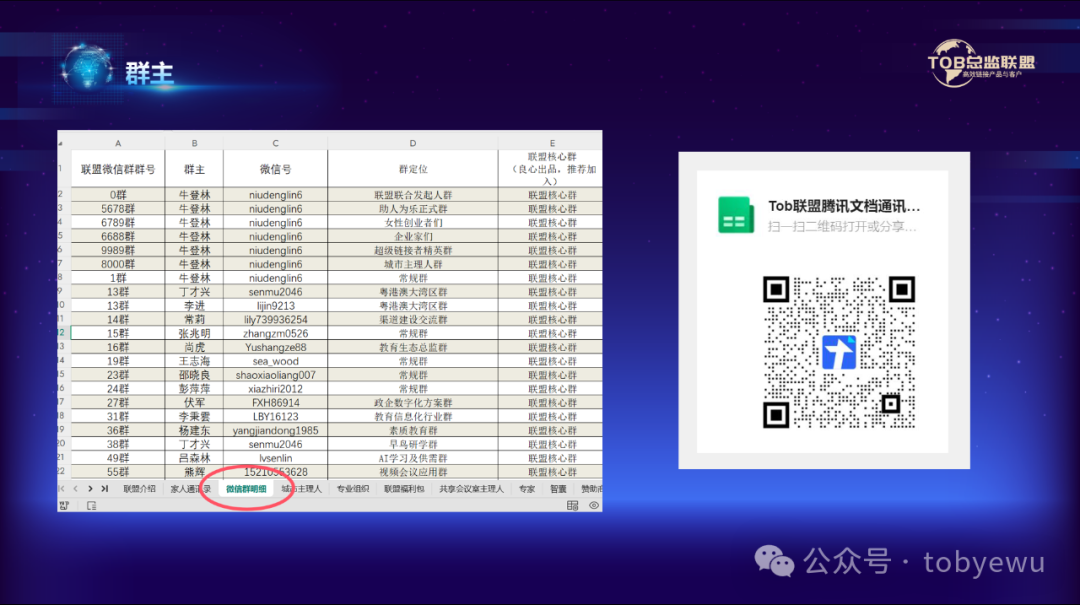
Task: Click the Tencent Docs QR code
Action: point(839,352)
